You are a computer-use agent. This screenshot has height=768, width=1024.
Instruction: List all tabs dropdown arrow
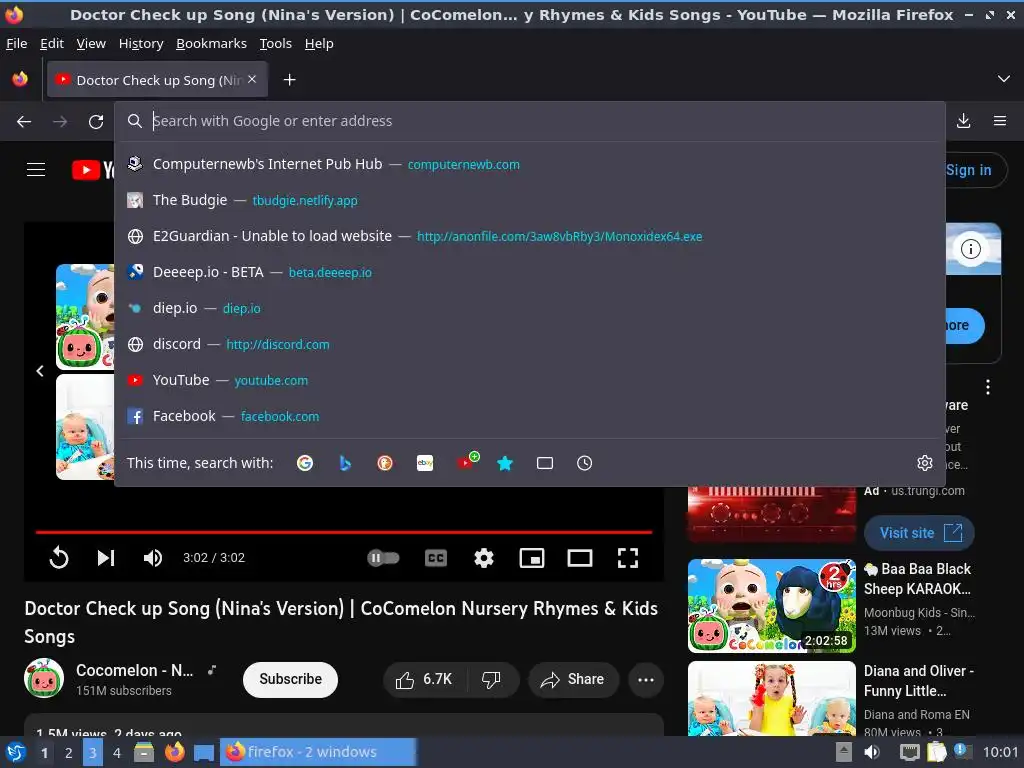click(x=1004, y=79)
